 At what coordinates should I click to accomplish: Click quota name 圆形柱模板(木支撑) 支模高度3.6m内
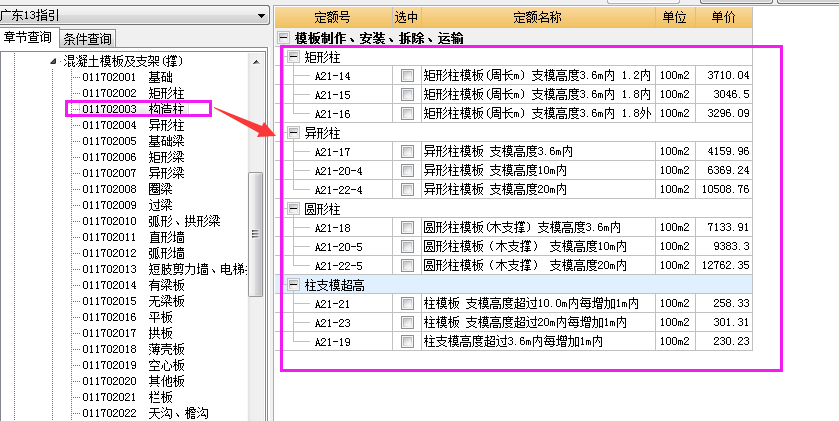pos(522,228)
